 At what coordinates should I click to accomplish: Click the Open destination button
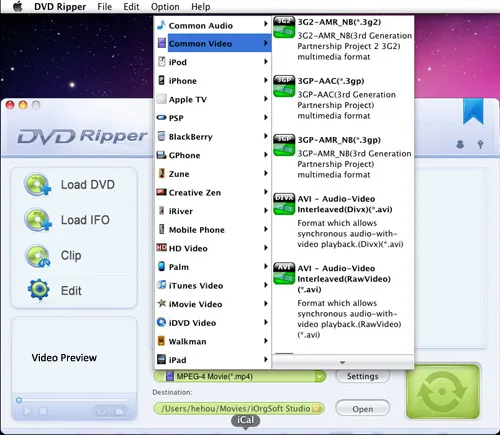pos(363,409)
